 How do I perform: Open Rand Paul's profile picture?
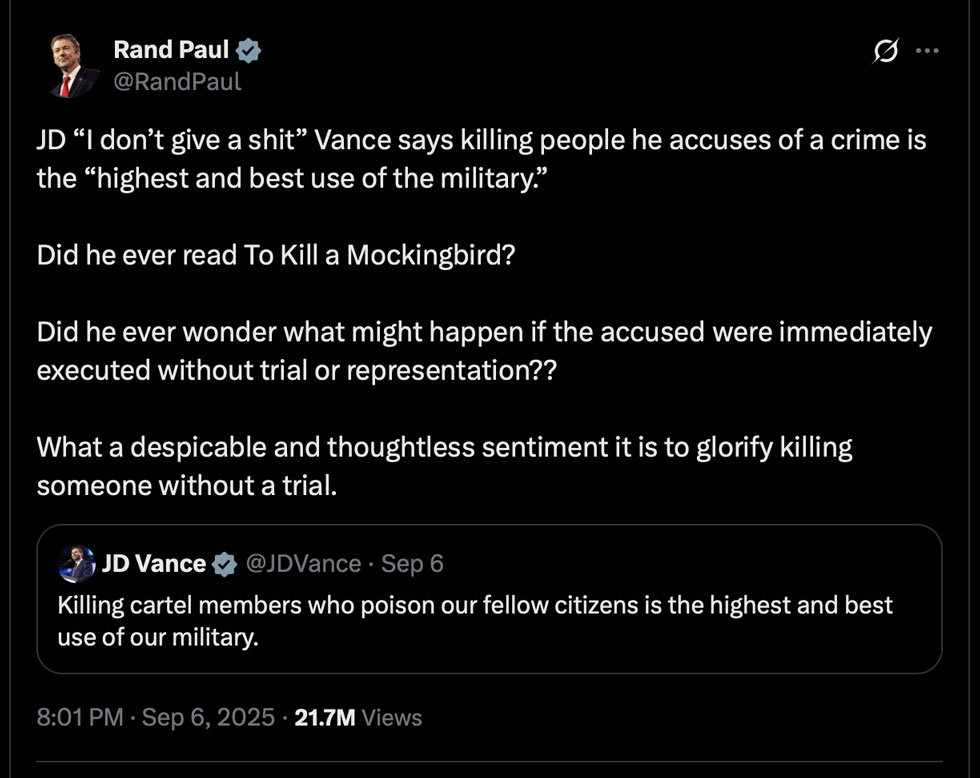click(74, 67)
